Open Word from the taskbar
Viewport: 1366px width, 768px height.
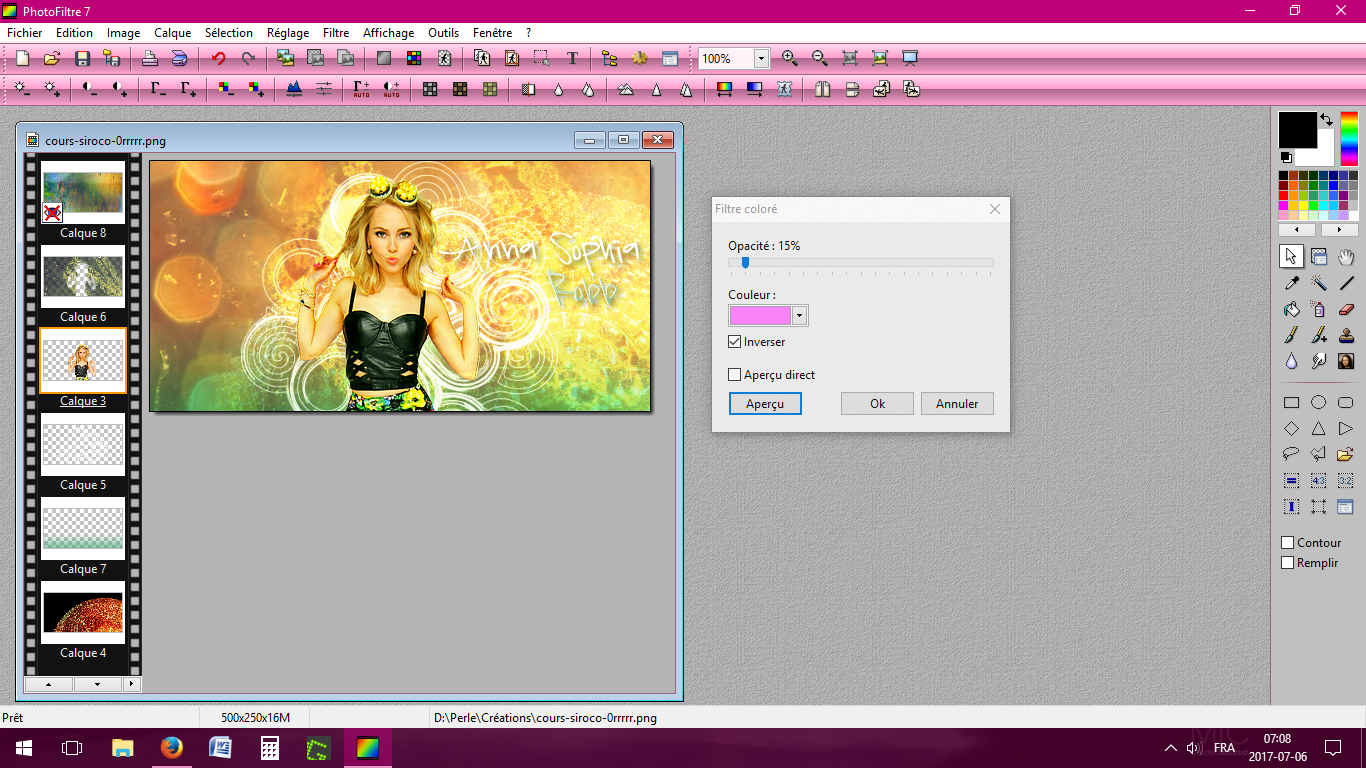tap(220, 747)
